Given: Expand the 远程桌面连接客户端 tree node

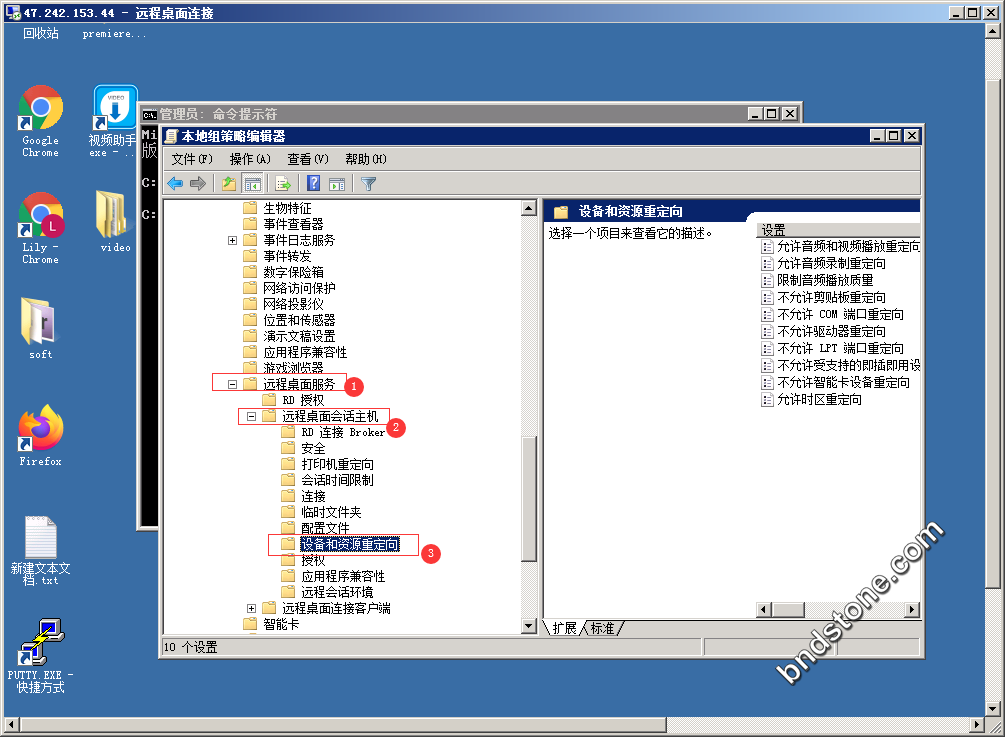Looking at the screenshot, I should 251,608.
